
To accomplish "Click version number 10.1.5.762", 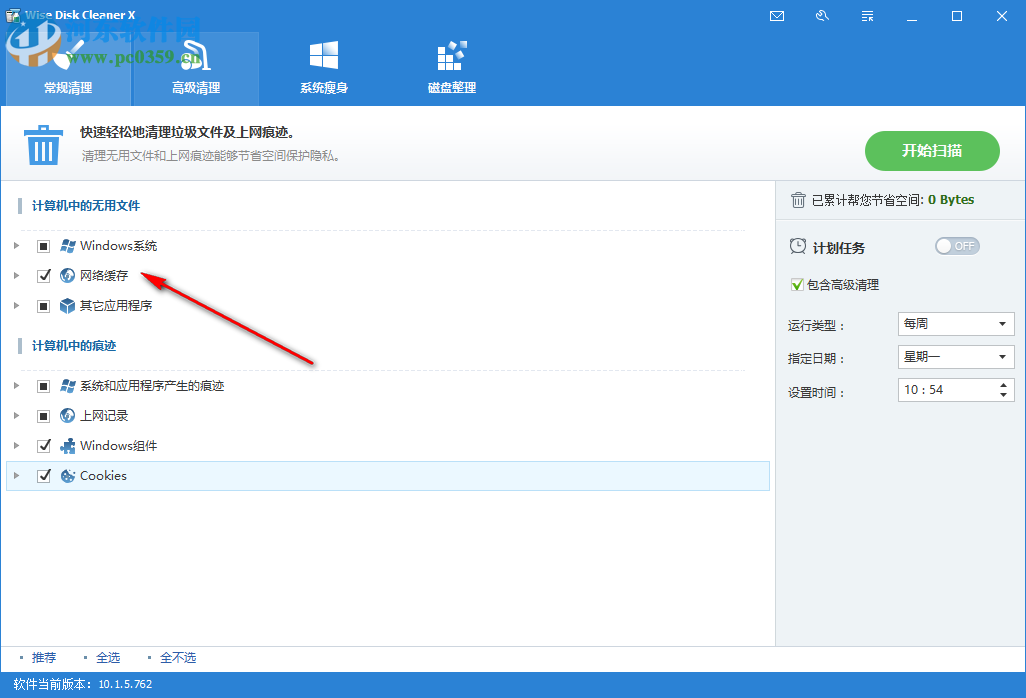I will (125, 684).
